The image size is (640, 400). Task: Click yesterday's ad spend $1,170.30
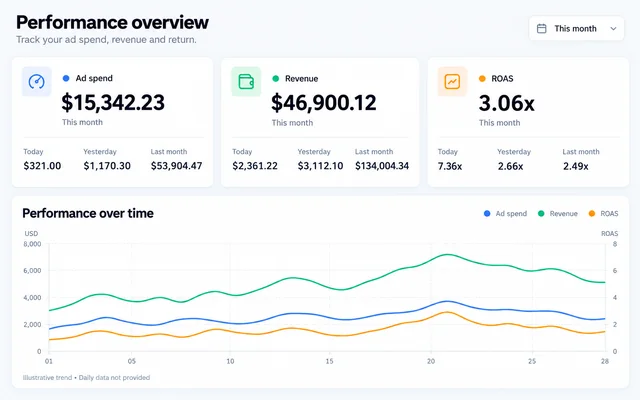107,166
